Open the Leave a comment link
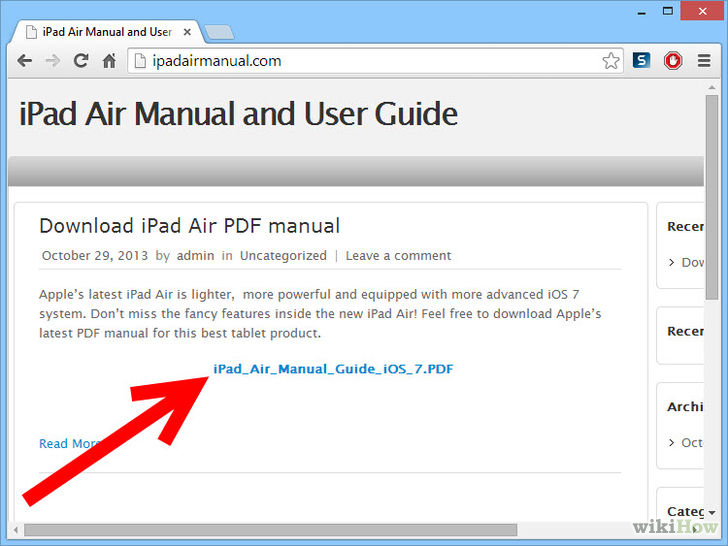Screen dimensions: 728x546 (x=398, y=256)
